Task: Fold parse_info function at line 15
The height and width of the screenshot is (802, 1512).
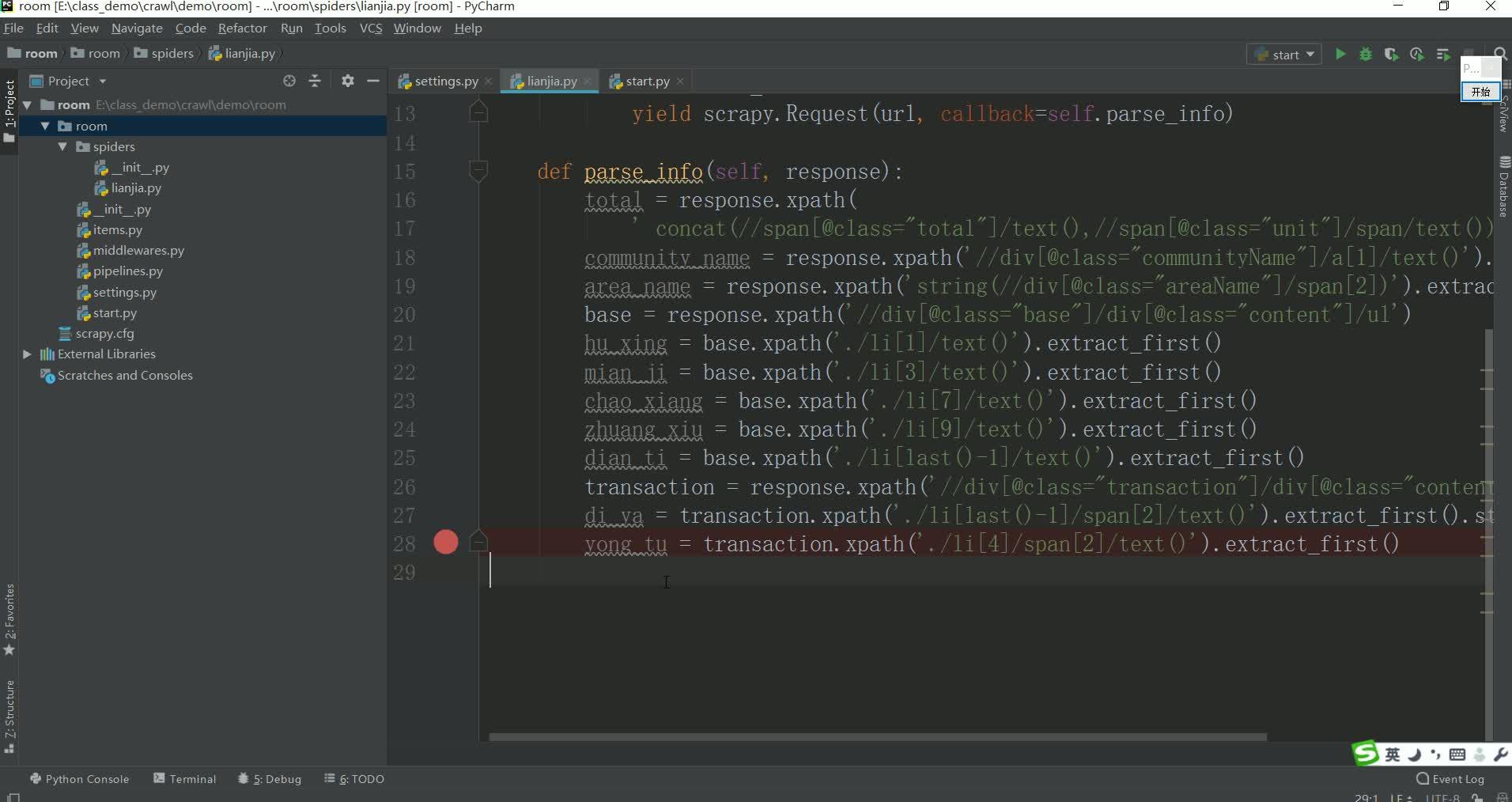Action: pyautogui.click(x=478, y=171)
